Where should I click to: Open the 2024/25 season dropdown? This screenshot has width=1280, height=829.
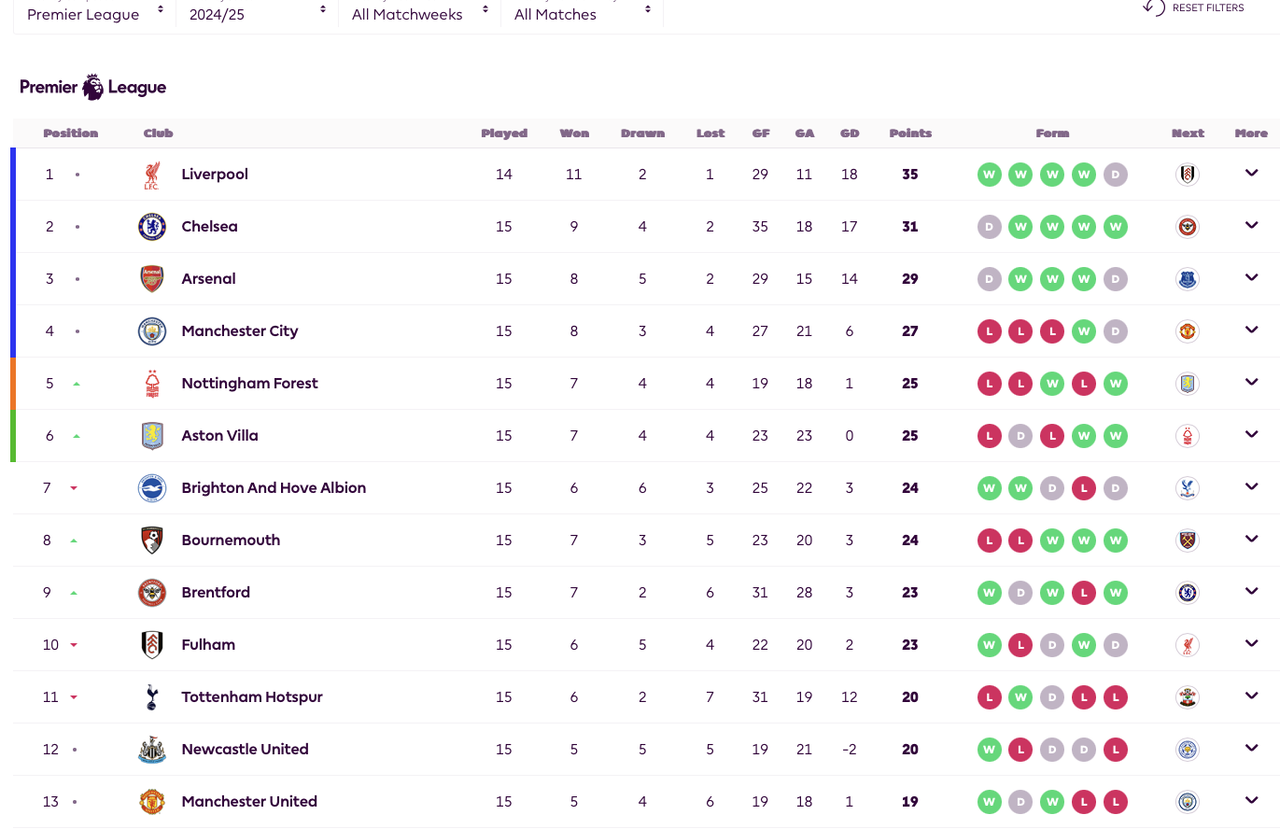point(257,14)
